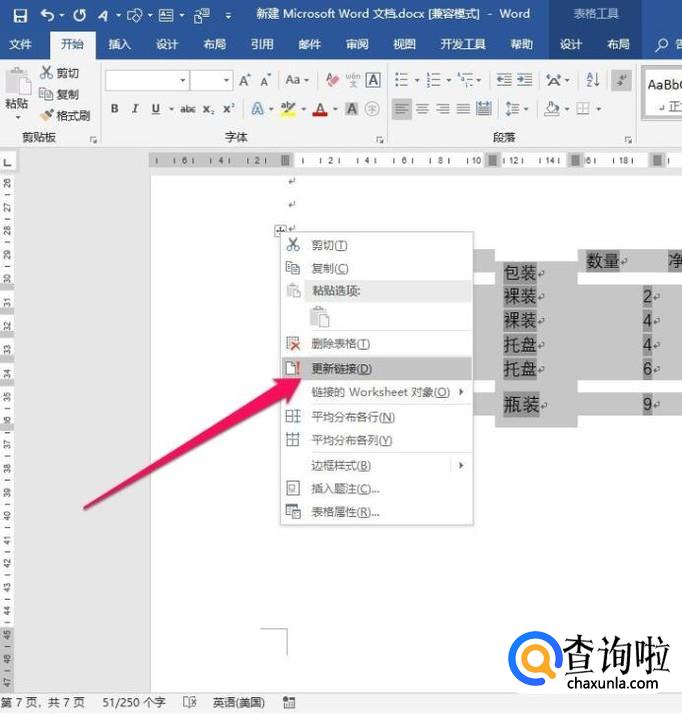Open the font name dropdown
This screenshot has width=682, height=714.
pos(183,81)
